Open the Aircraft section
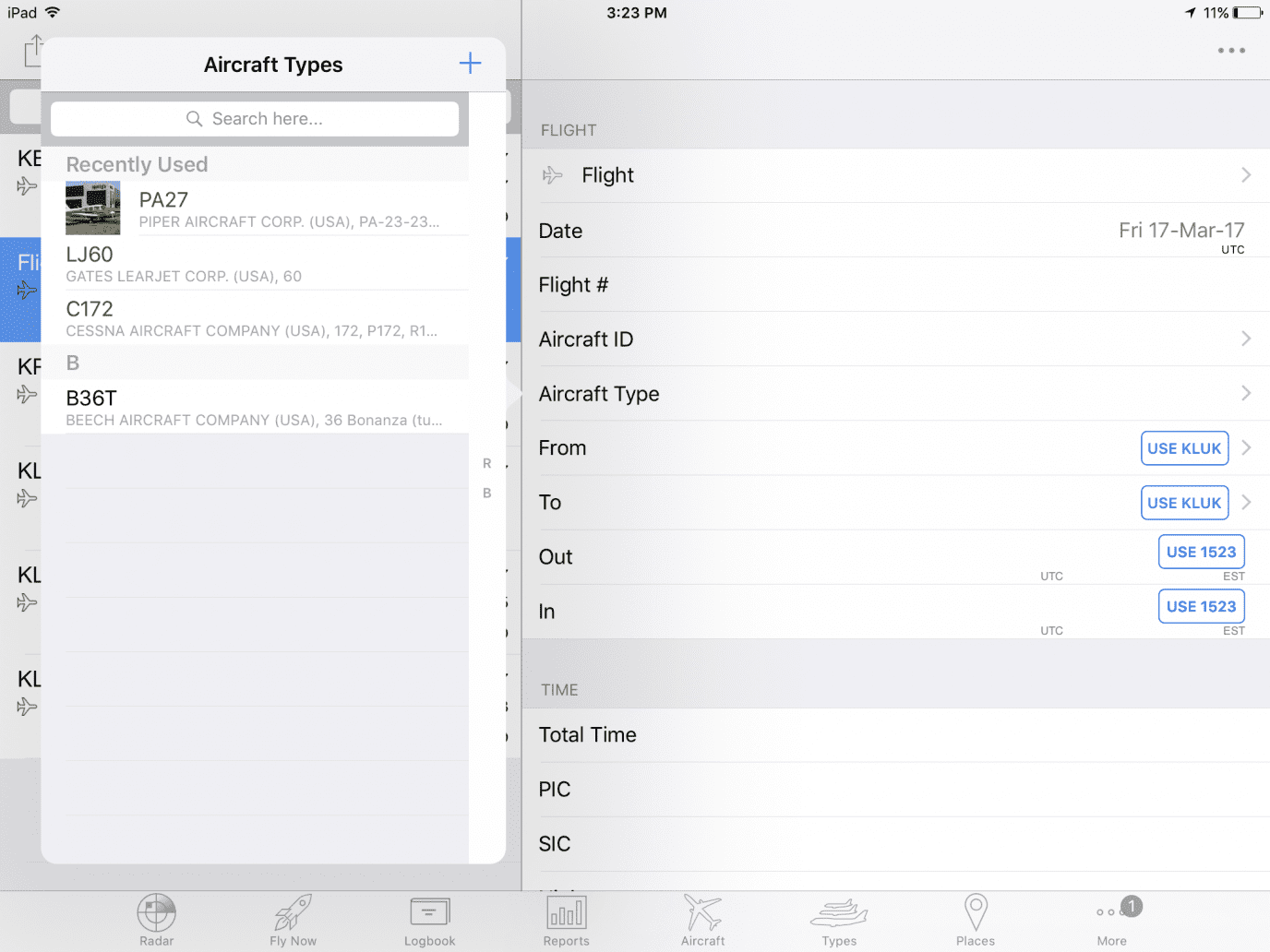 701,918
